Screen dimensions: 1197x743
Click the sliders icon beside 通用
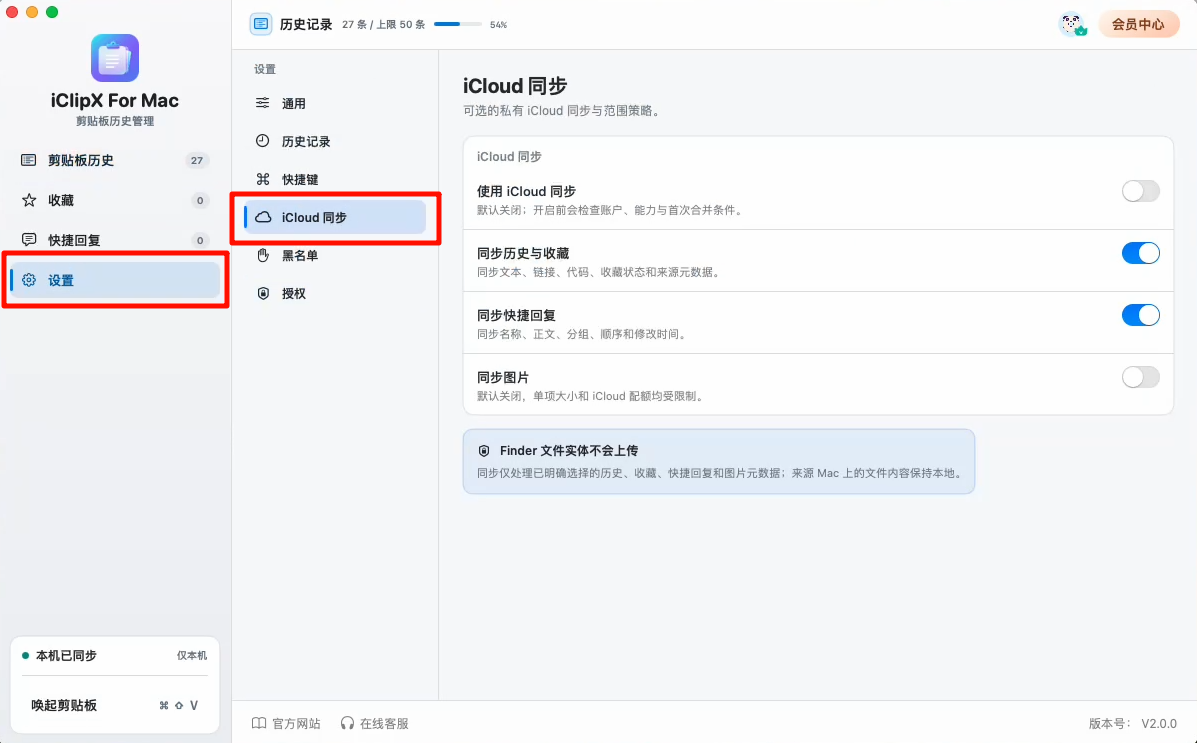tap(263, 103)
